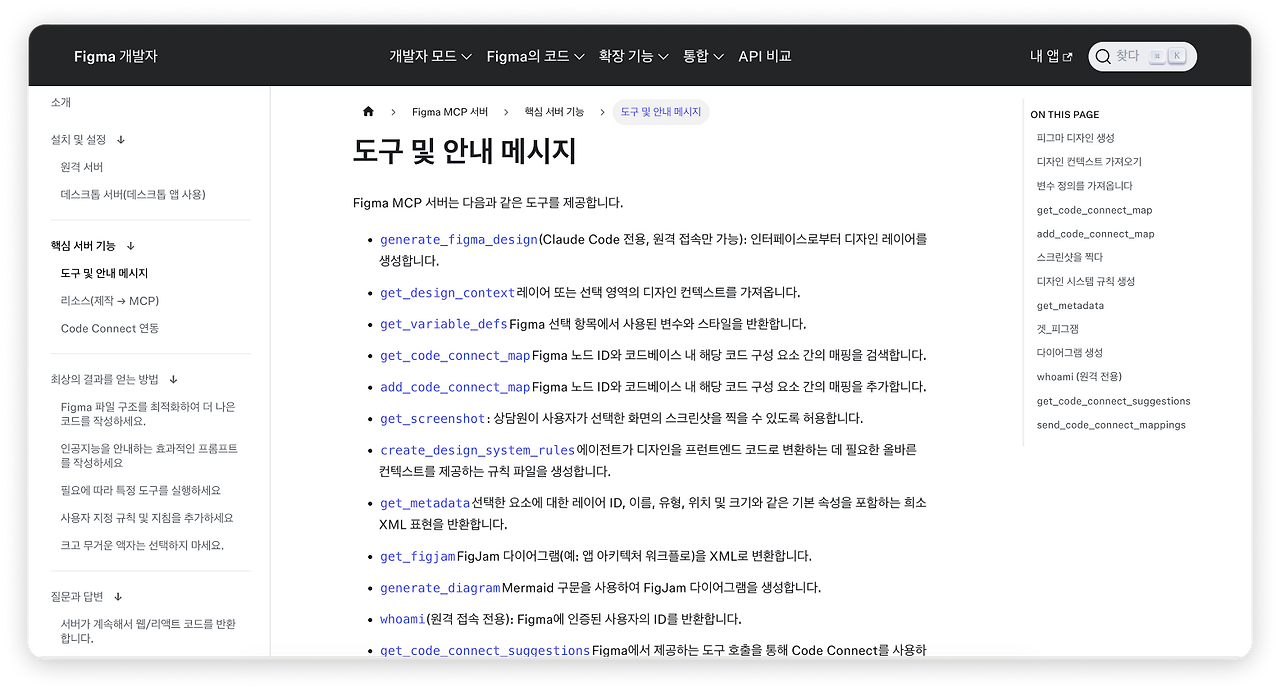This screenshot has height=691, width=1280.
Task: Click the ON THIS PAGE heading
Action: click(1064, 115)
